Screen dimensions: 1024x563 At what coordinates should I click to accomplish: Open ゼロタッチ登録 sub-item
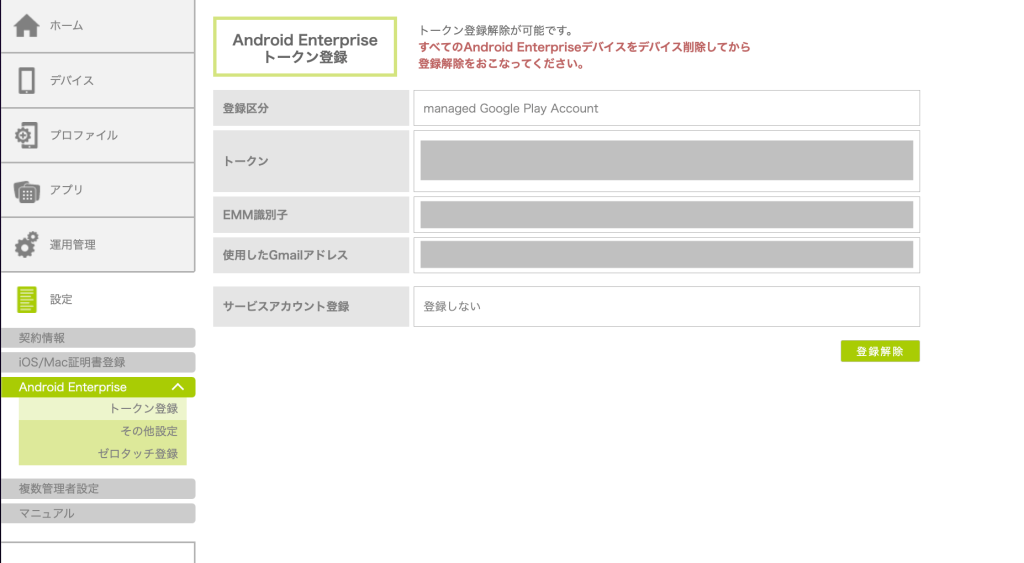(103, 453)
